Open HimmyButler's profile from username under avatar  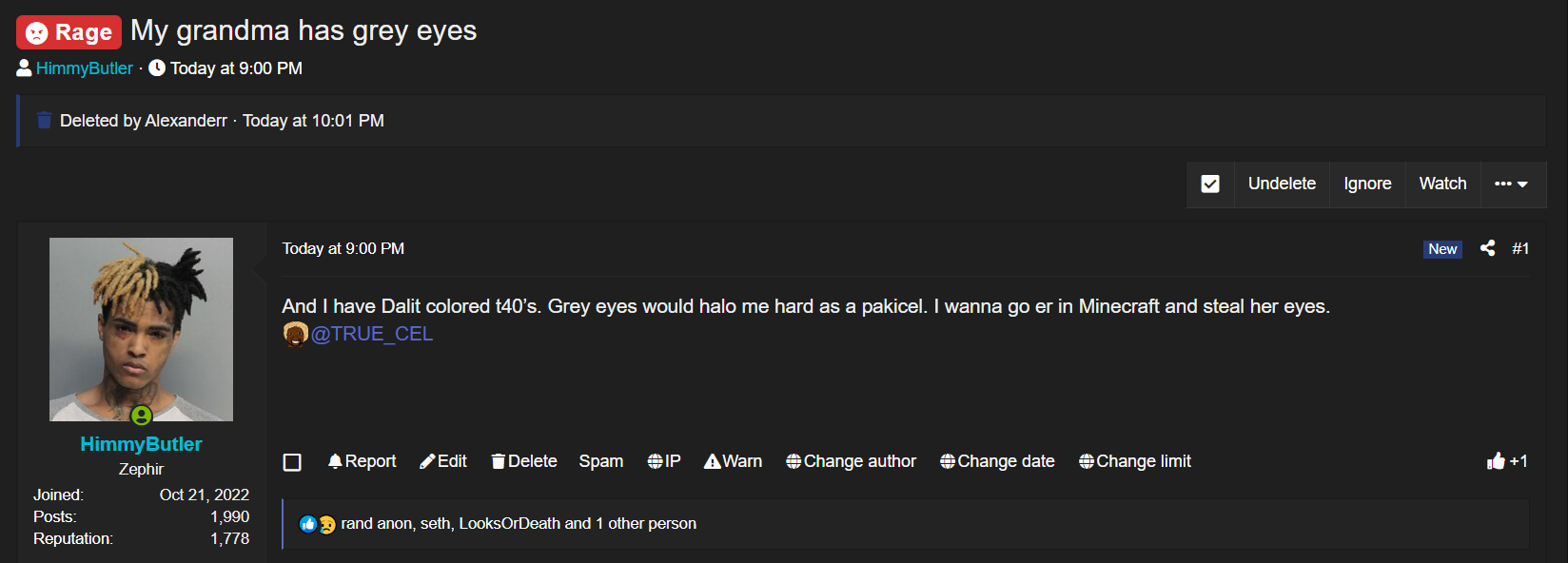click(x=141, y=444)
